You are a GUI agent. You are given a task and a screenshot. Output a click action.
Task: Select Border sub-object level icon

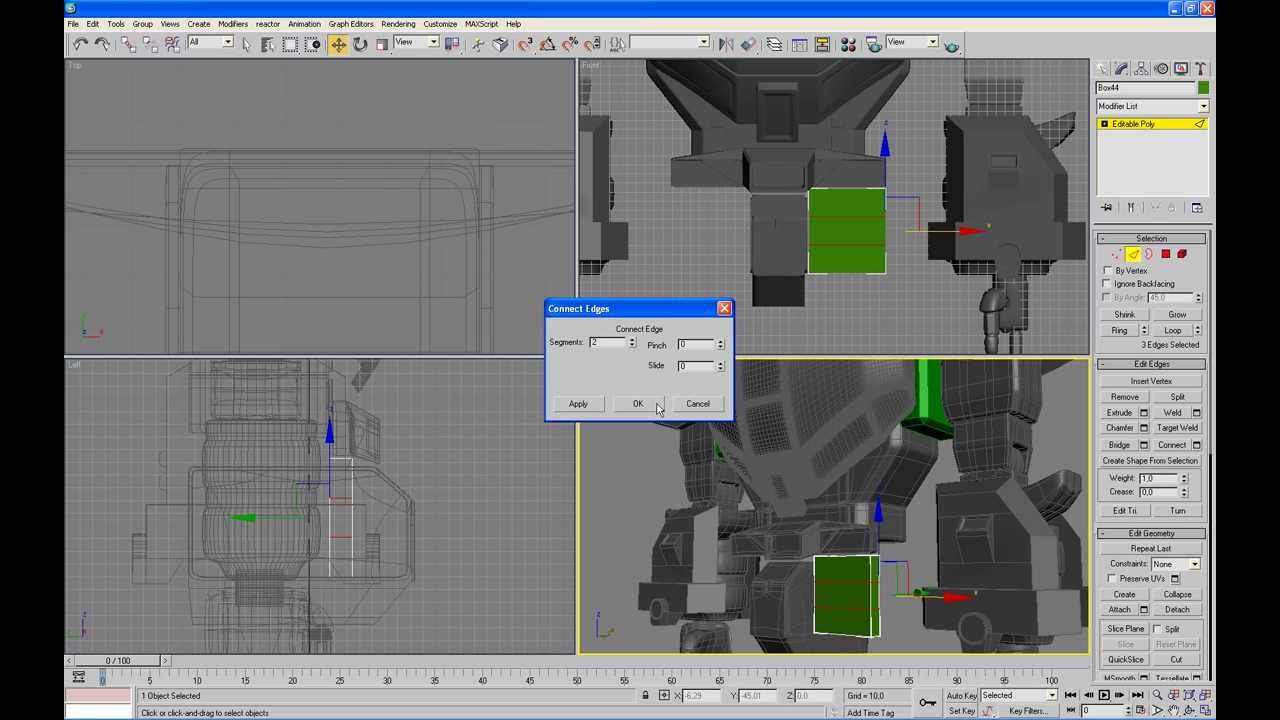tap(1149, 254)
